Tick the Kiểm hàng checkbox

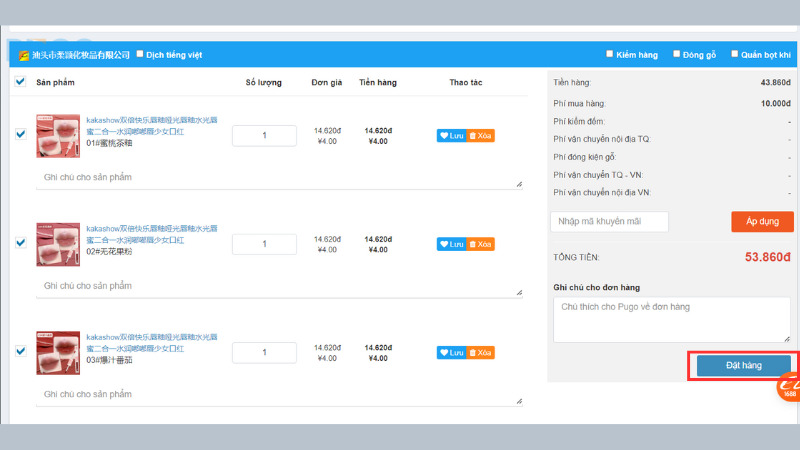610,54
